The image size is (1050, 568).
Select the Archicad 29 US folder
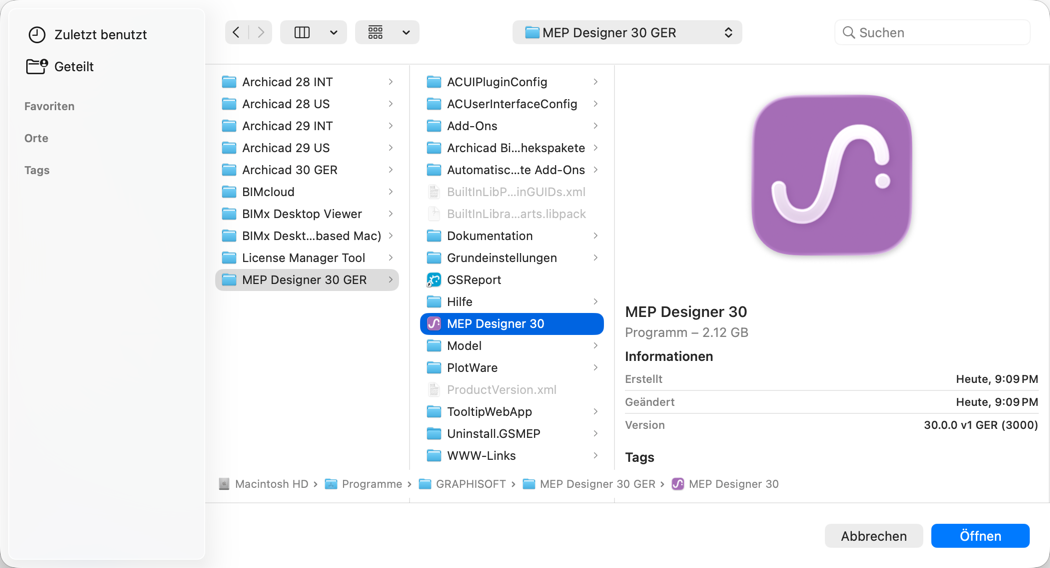click(x=307, y=148)
